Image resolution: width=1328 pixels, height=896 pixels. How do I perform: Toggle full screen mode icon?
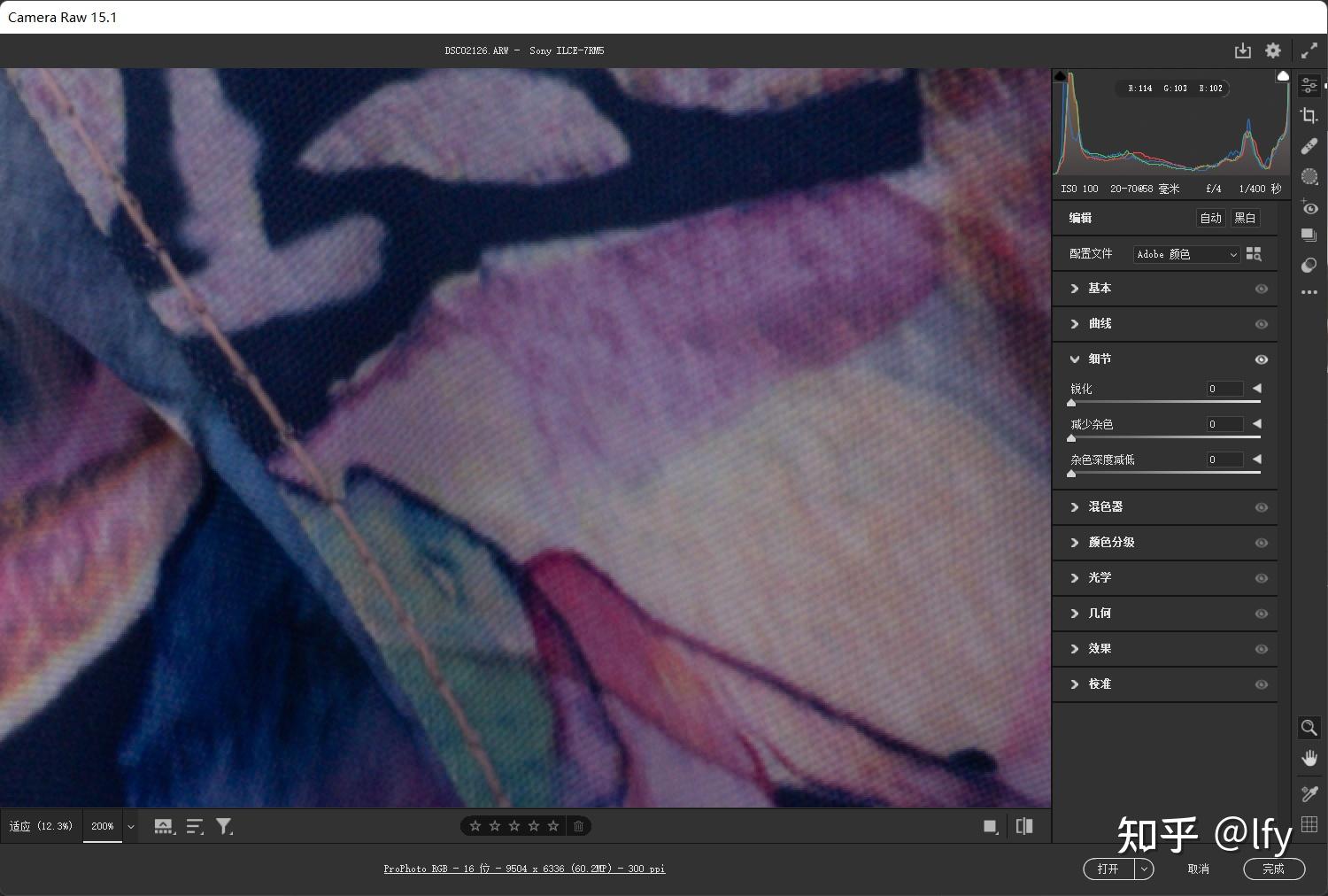pos(1309,50)
